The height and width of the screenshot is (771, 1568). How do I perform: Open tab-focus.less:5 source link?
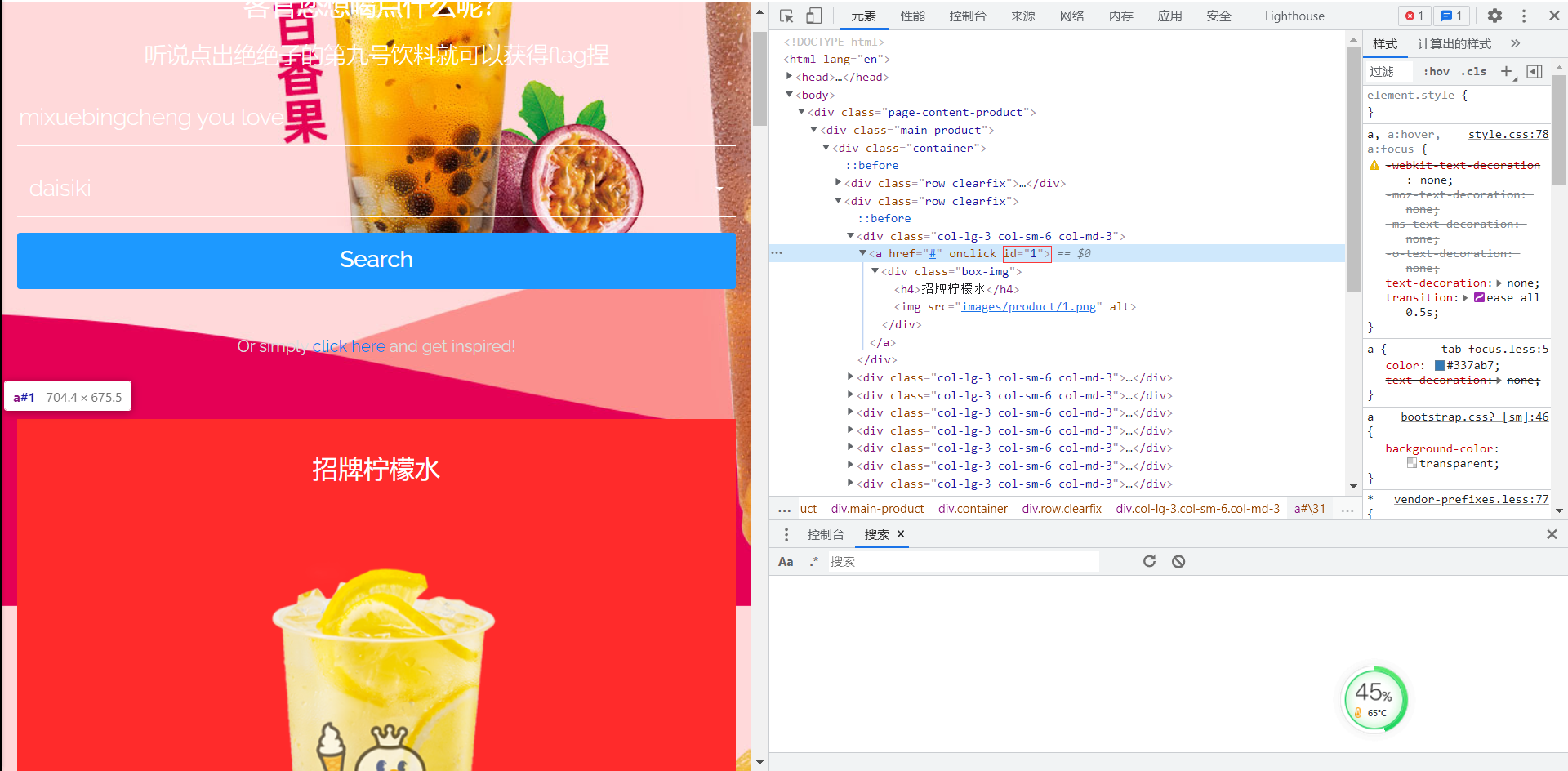(x=1494, y=349)
